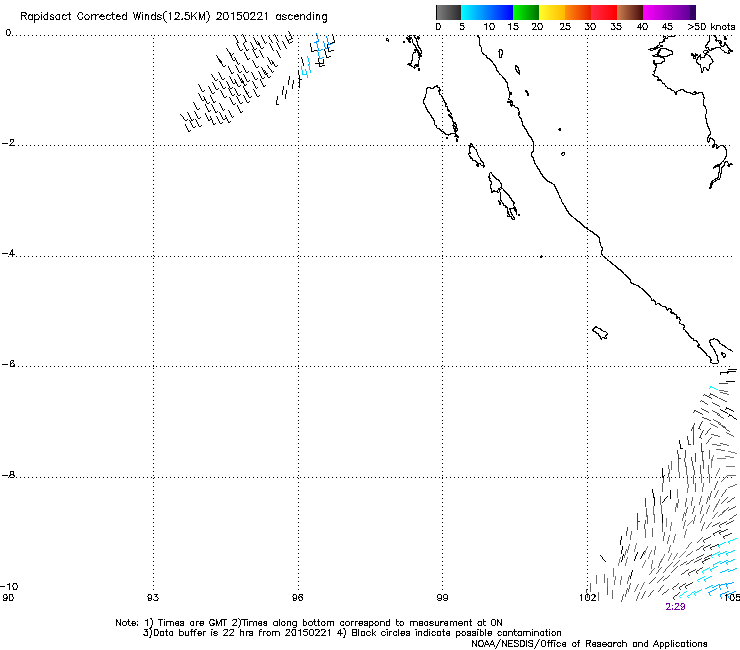
Task: Click the '90' longitude axis label
Action: (8, 598)
